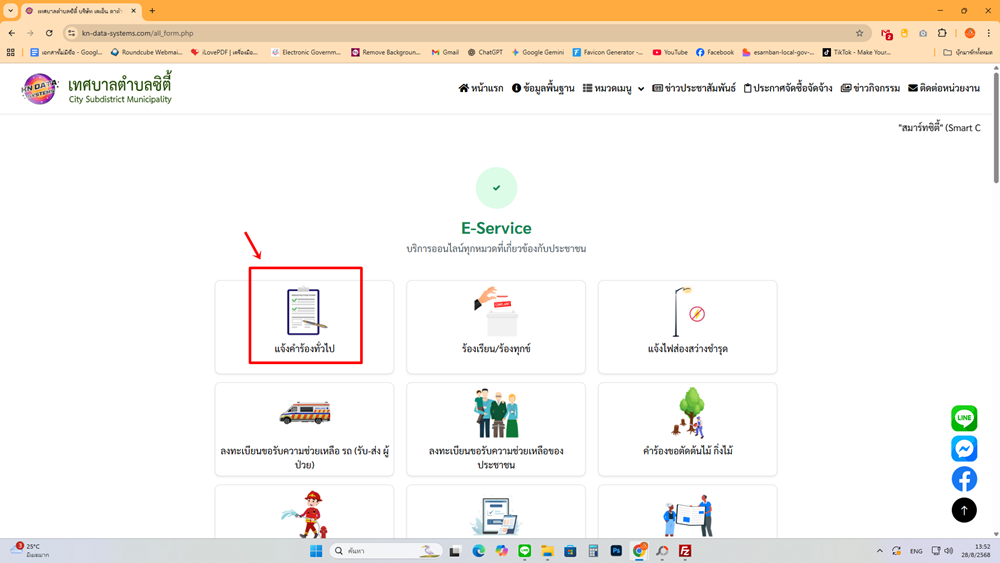Open the ข้อมูลพื้นฐาน menu item
This screenshot has height=563, width=1000.
[x=543, y=88]
